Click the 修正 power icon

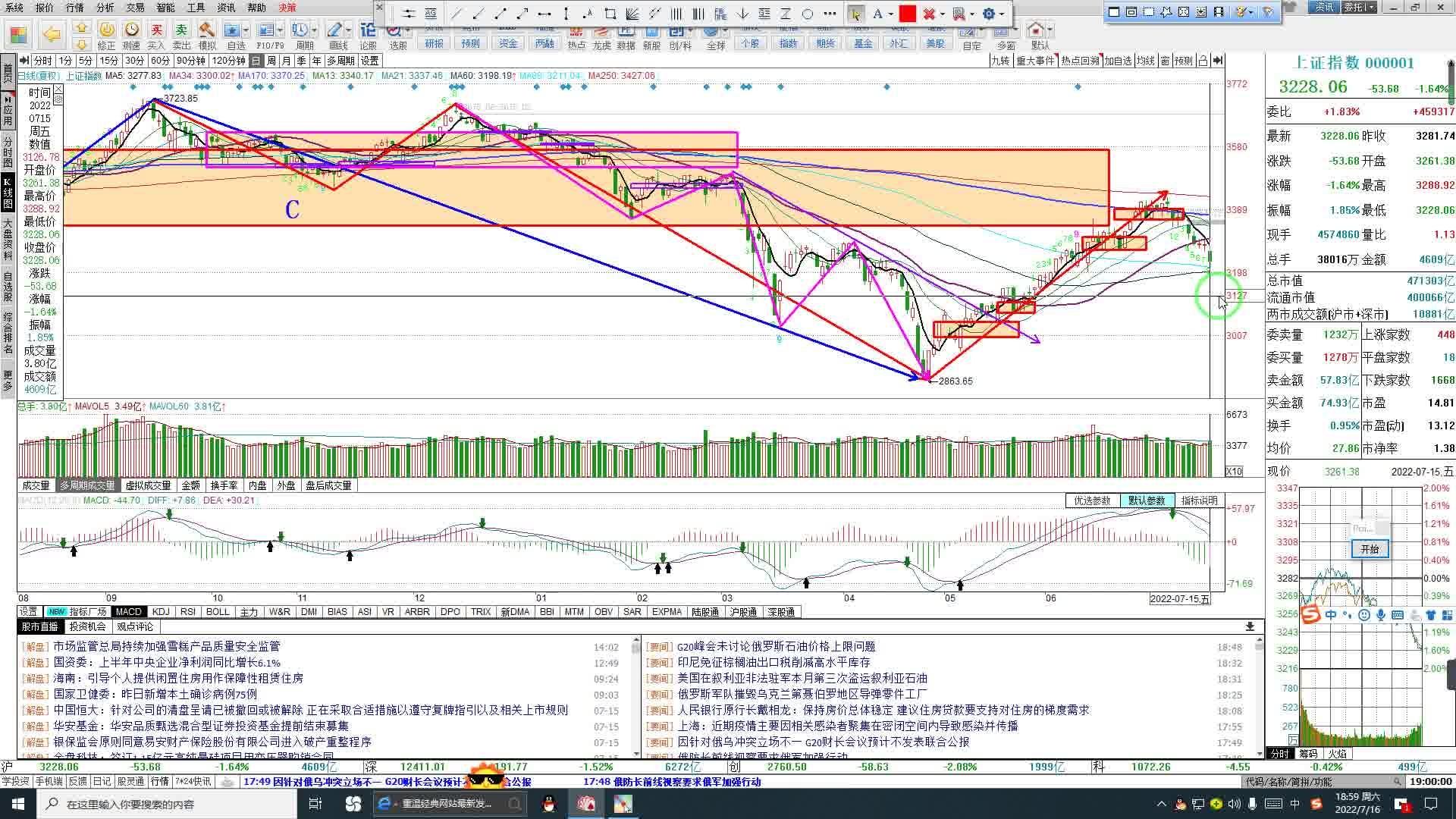coord(107,30)
